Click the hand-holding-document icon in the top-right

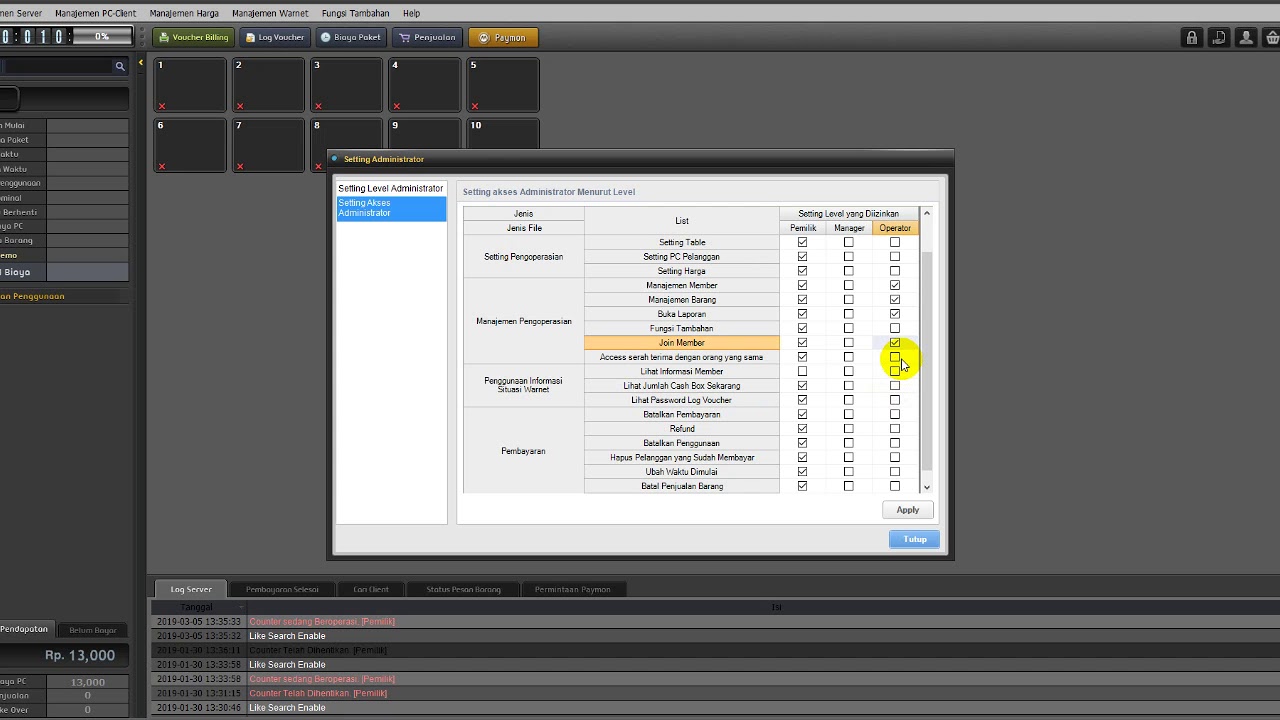pos(1219,38)
